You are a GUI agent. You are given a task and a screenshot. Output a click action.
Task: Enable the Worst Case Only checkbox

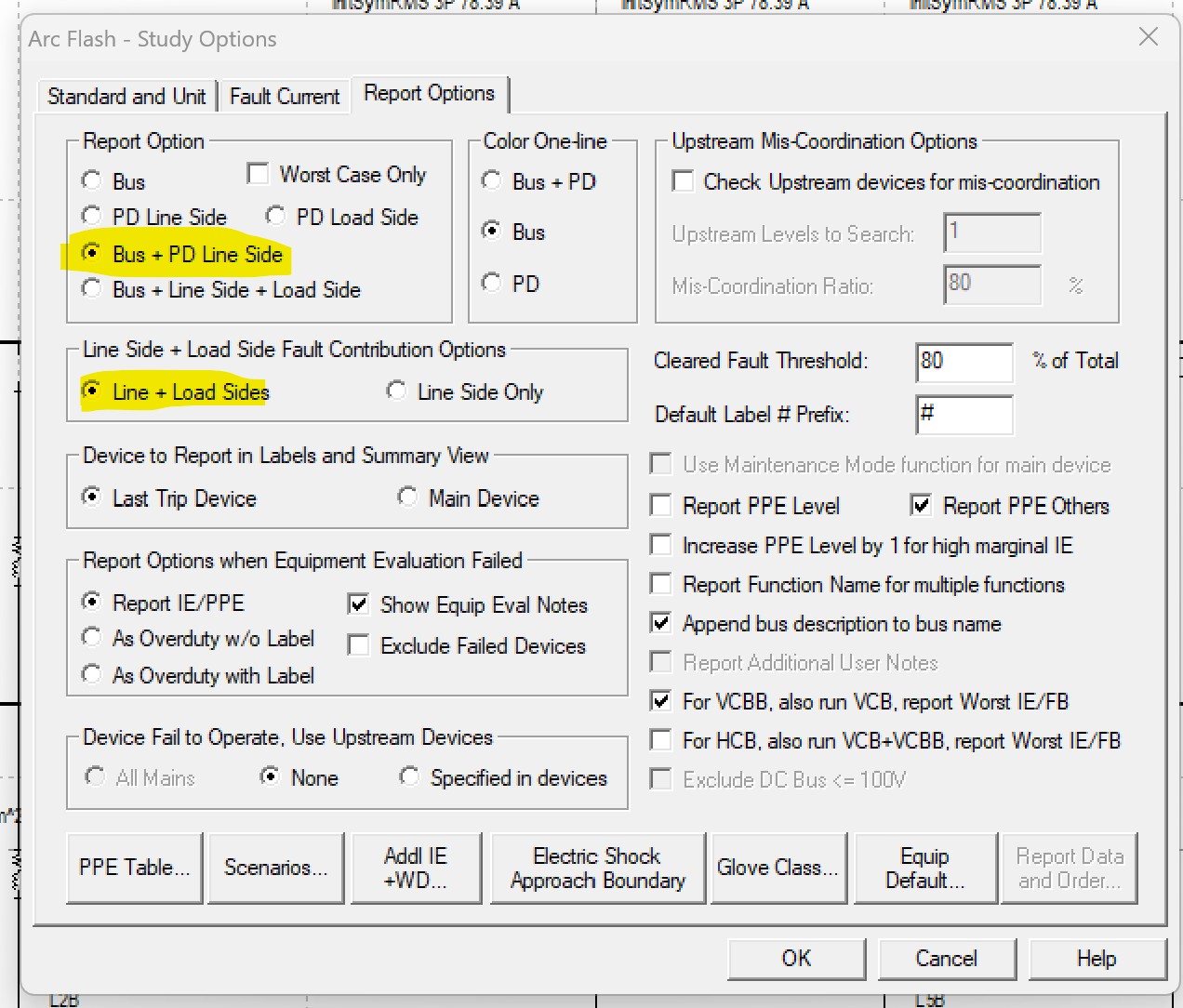tap(259, 175)
